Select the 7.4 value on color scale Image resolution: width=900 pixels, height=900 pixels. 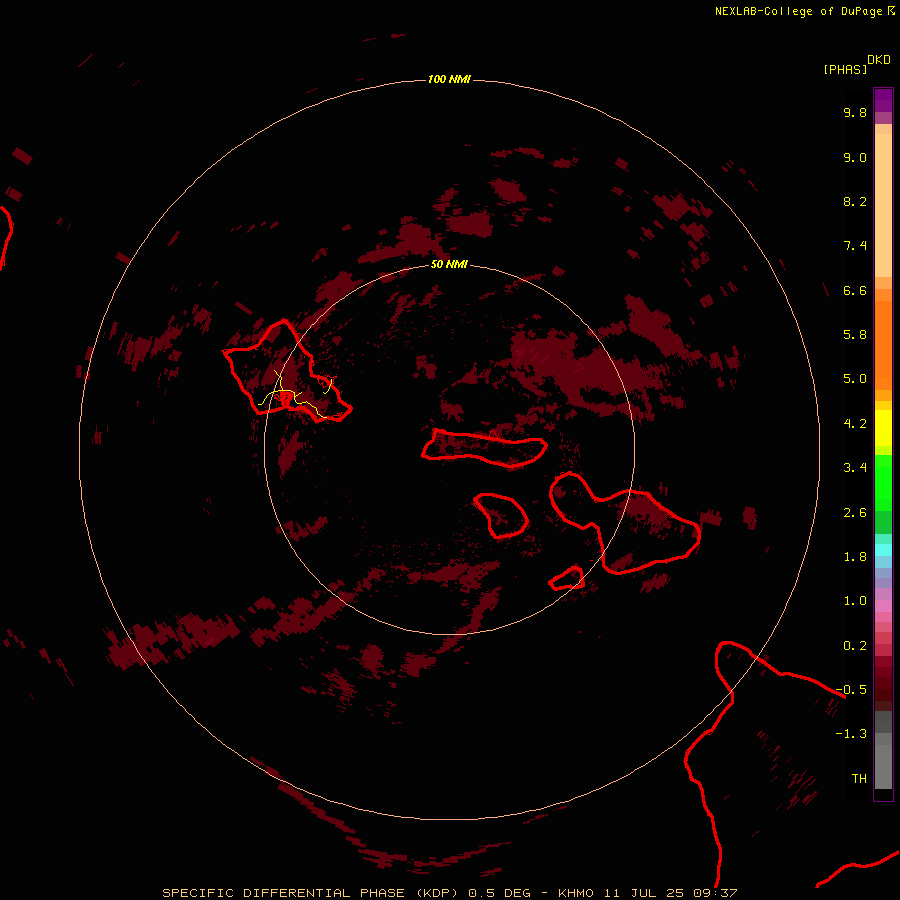(855, 246)
